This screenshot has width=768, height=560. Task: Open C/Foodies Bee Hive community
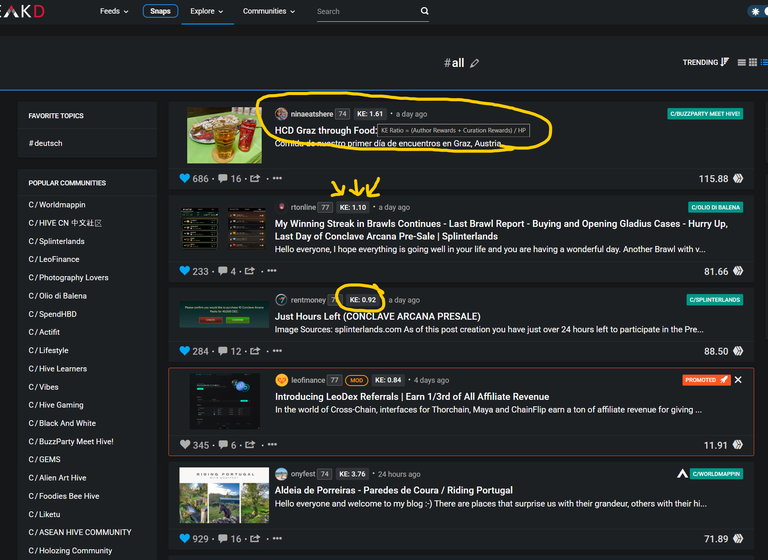pos(64,496)
